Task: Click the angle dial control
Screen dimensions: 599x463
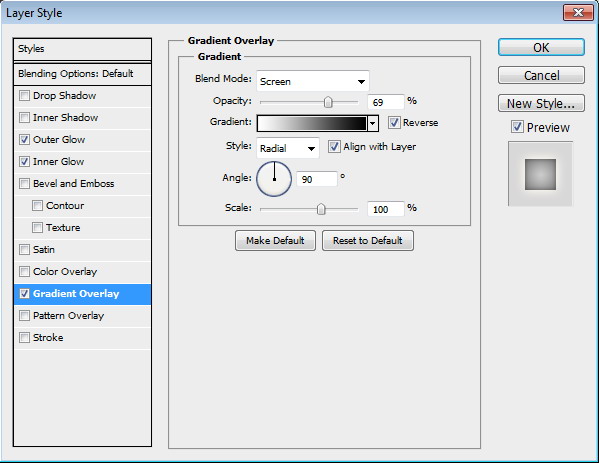Action: (x=274, y=179)
